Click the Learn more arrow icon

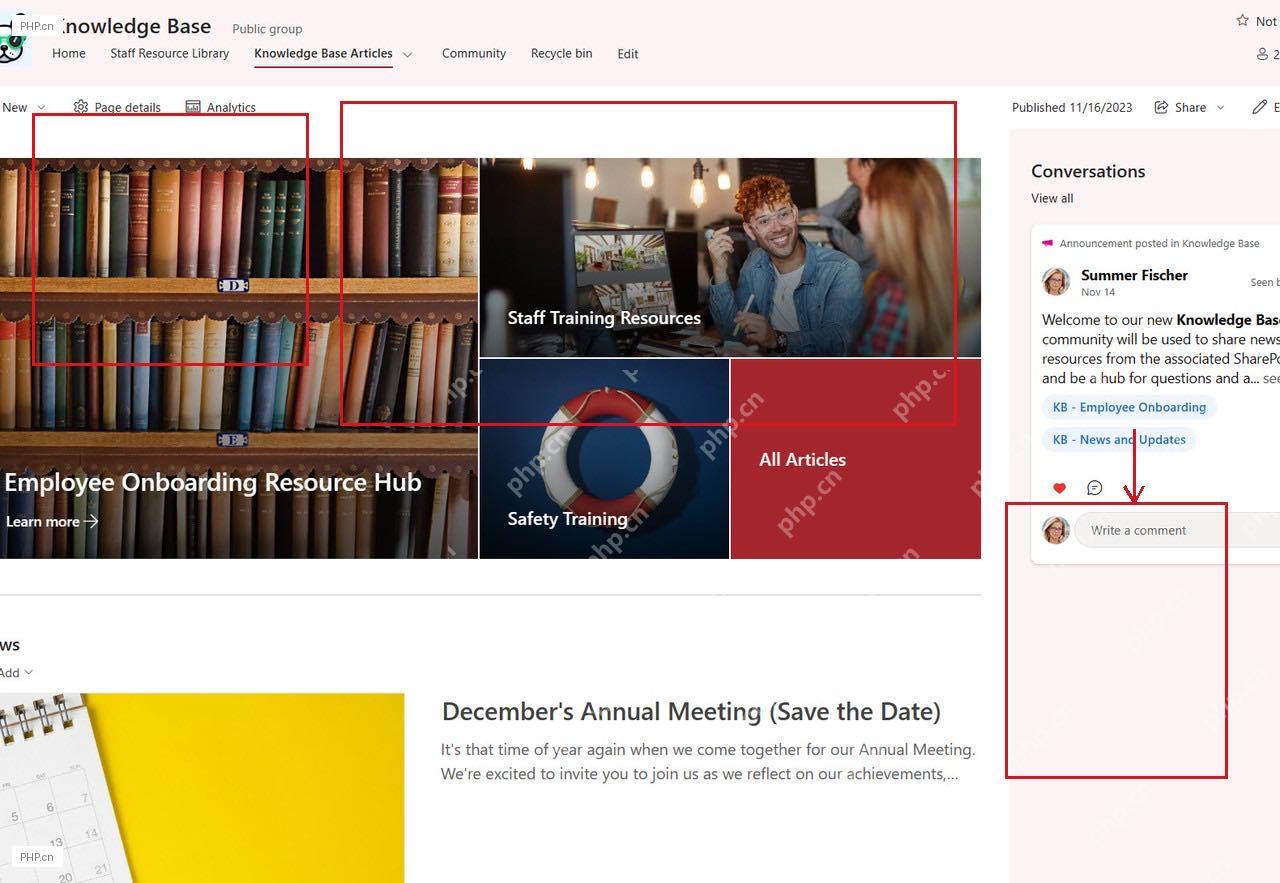click(91, 521)
